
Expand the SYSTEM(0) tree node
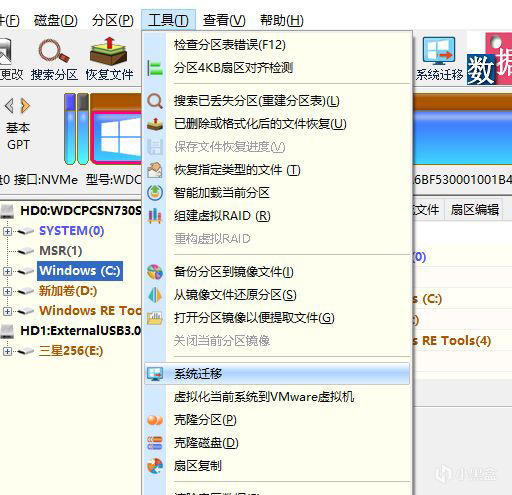coord(7,231)
